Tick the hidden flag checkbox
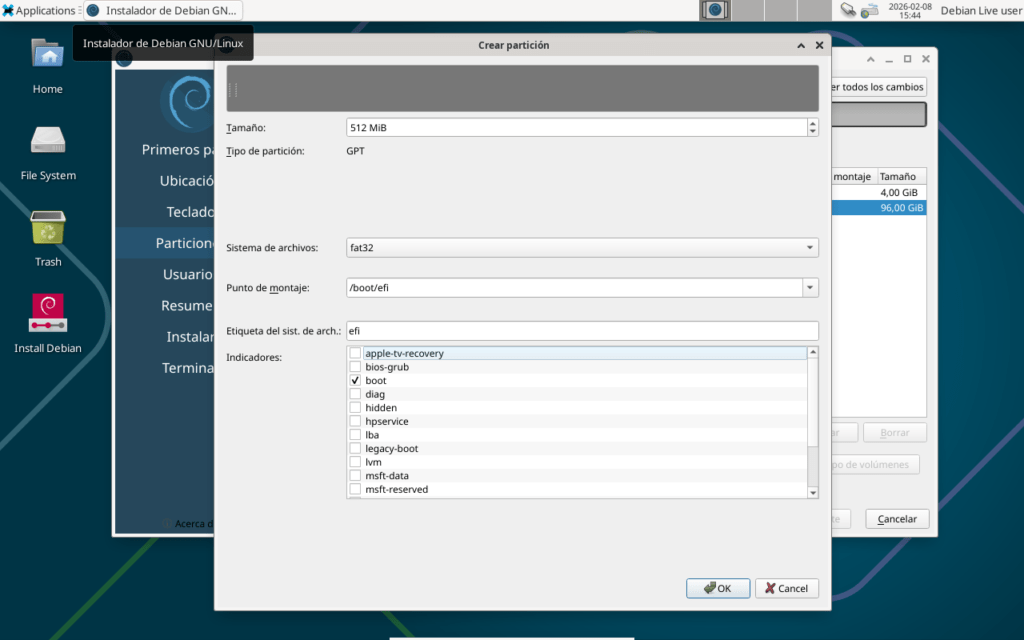 pyautogui.click(x=355, y=408)
